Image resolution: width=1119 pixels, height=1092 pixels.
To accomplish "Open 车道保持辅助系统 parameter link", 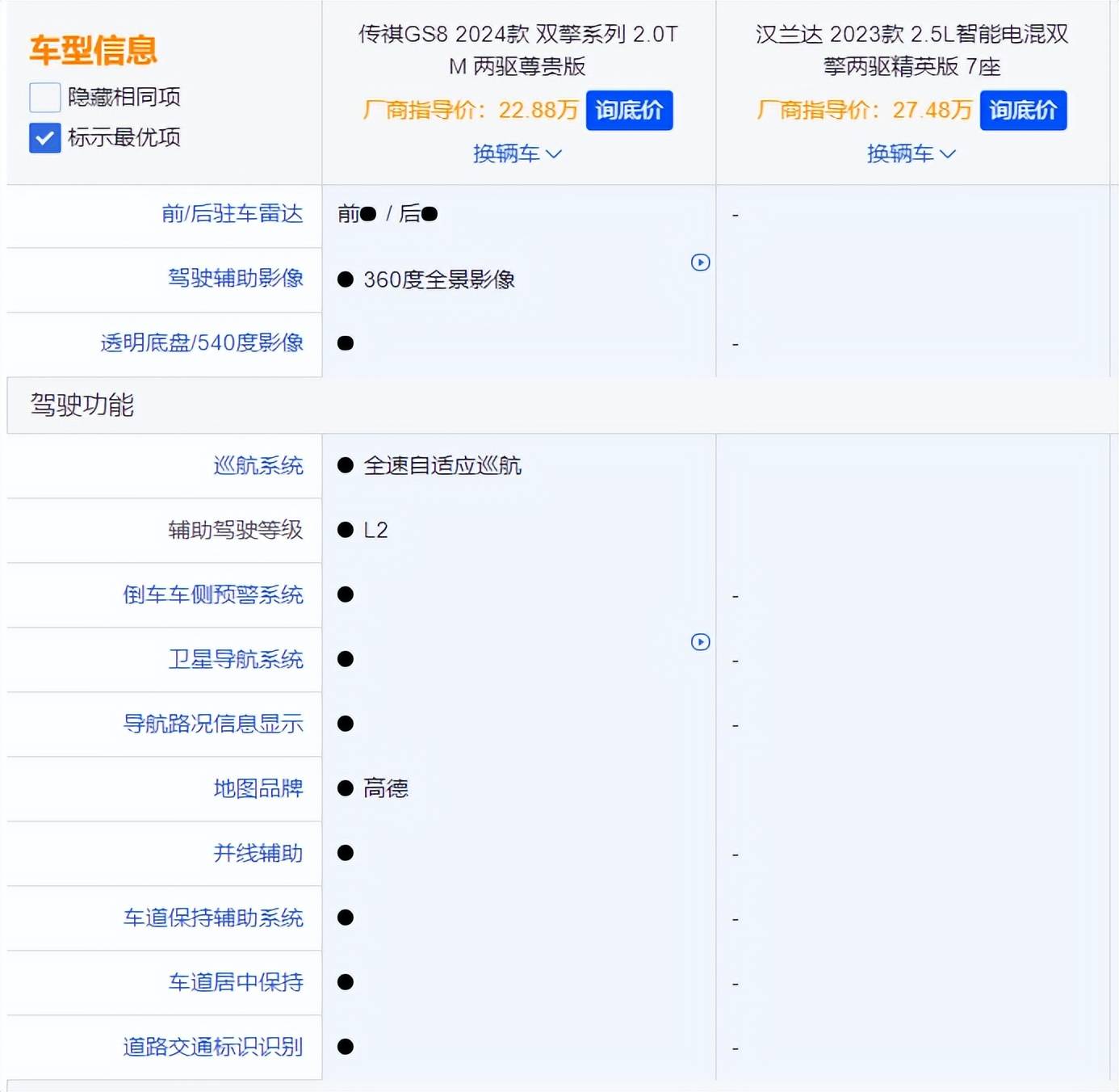I will point(213,918).
